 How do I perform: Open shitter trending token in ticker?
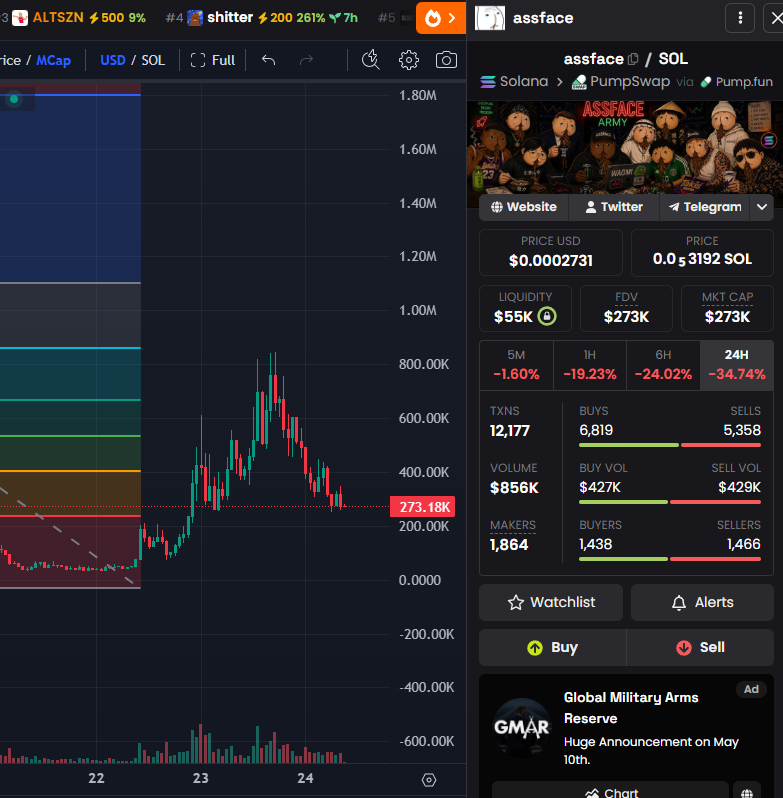(262, 18)
